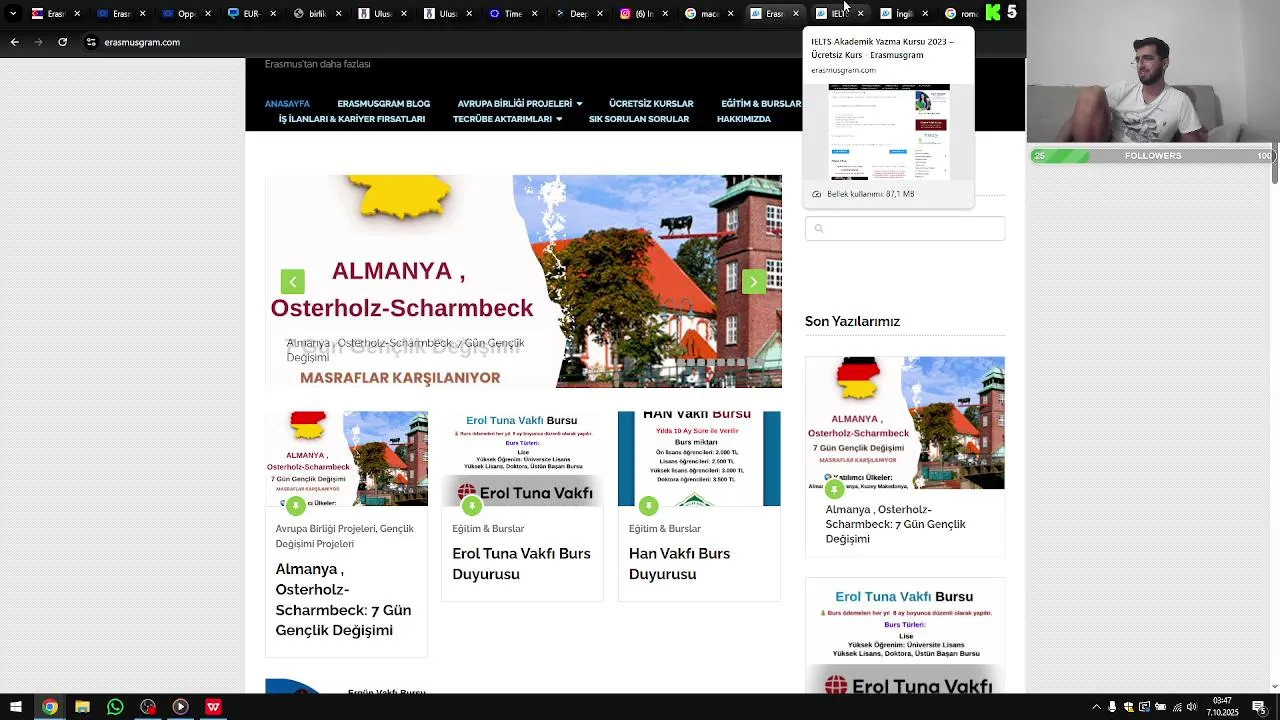Open the notification center
This screenshot has height=720, width=1280.
pyautogui.click(x=1259, y=707)
